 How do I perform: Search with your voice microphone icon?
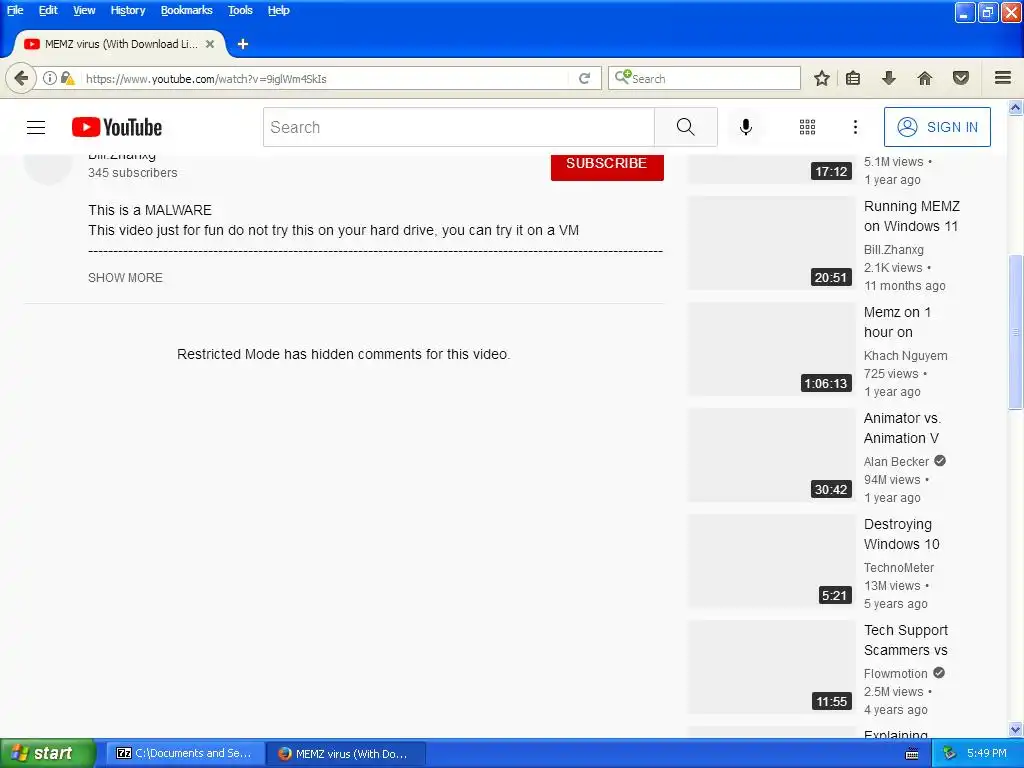(x=745, y=127)
